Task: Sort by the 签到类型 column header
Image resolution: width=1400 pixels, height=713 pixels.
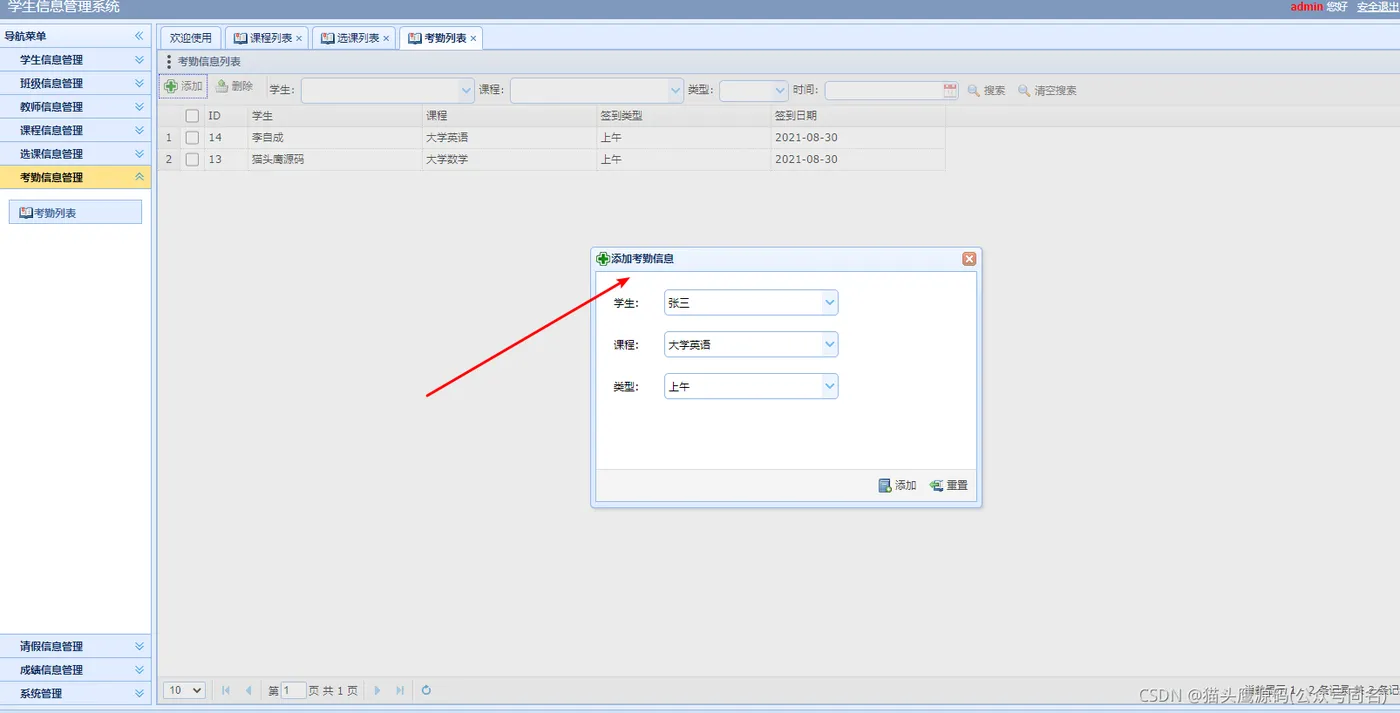Action: click(683, 116)
